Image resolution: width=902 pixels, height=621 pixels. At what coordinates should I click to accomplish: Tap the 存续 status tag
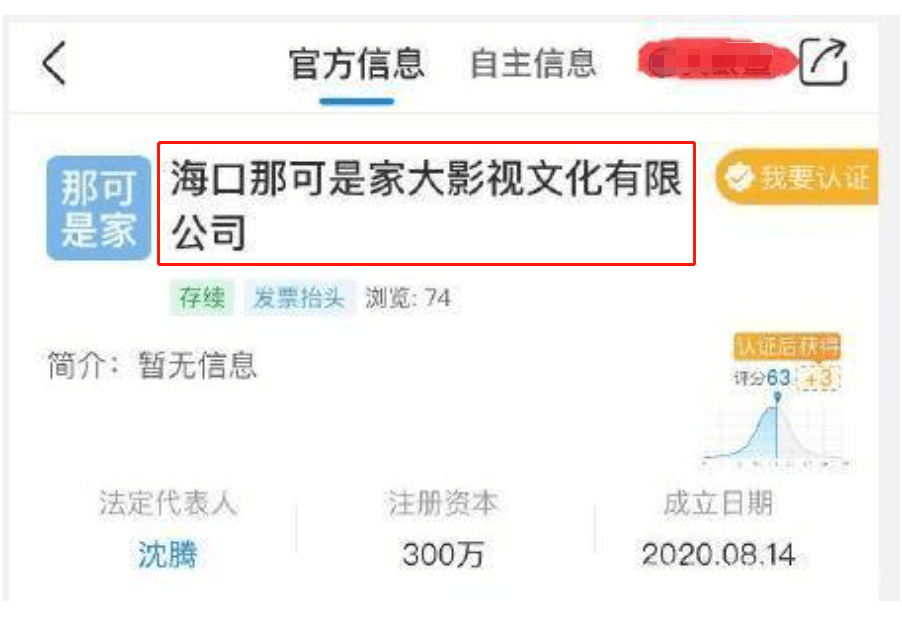point(202,298)
